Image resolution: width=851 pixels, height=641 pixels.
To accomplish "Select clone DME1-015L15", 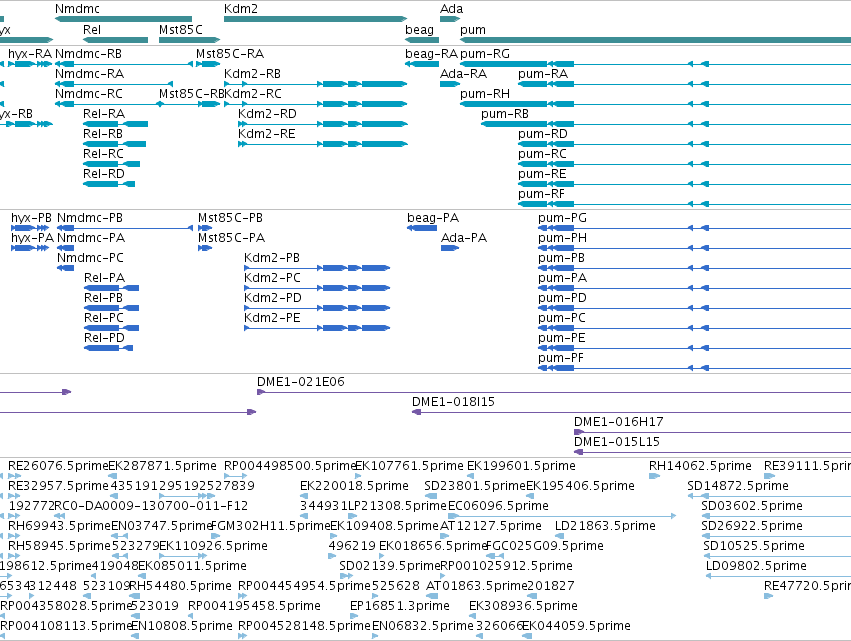I will point(713,453).
